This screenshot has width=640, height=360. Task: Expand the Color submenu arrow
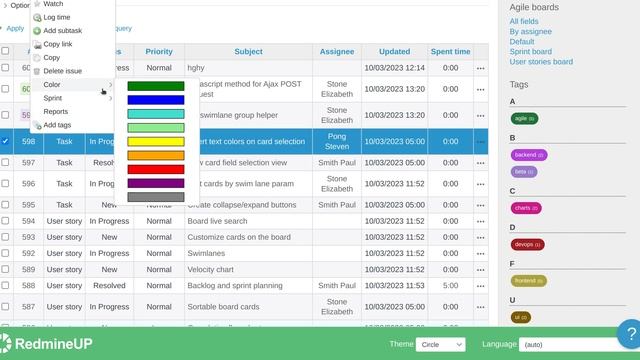110,84
